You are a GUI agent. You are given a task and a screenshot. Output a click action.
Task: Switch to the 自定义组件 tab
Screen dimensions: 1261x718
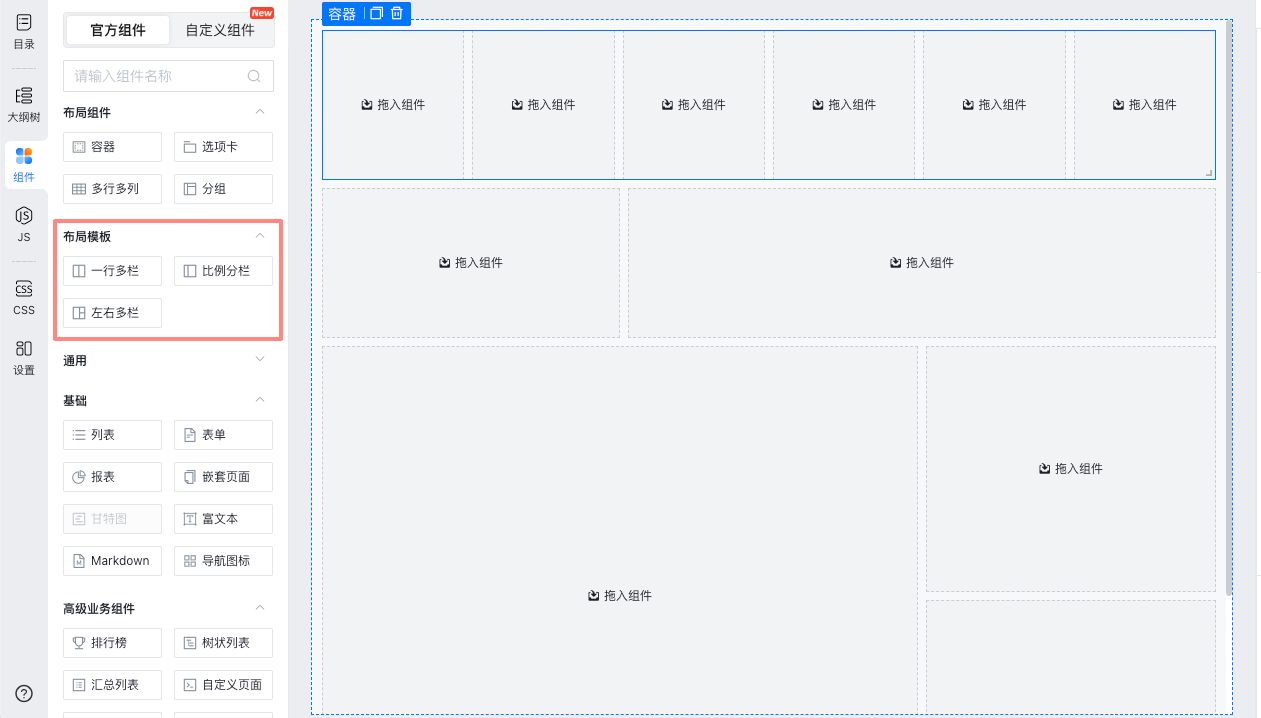tap(220, 30)
